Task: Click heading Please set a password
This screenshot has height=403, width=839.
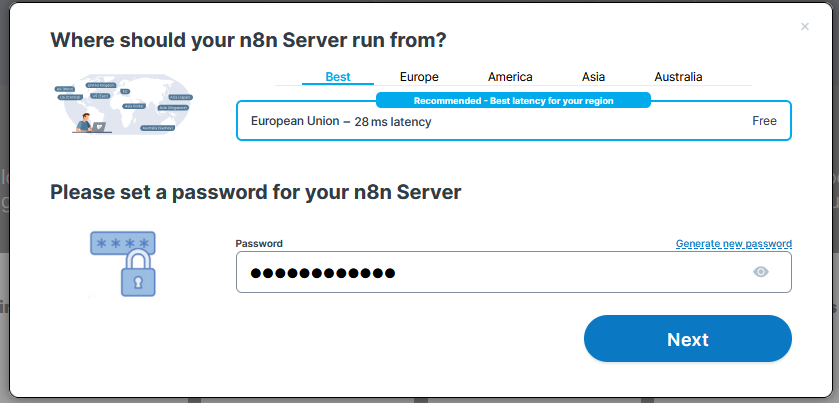Action: [x=255, y=192]
